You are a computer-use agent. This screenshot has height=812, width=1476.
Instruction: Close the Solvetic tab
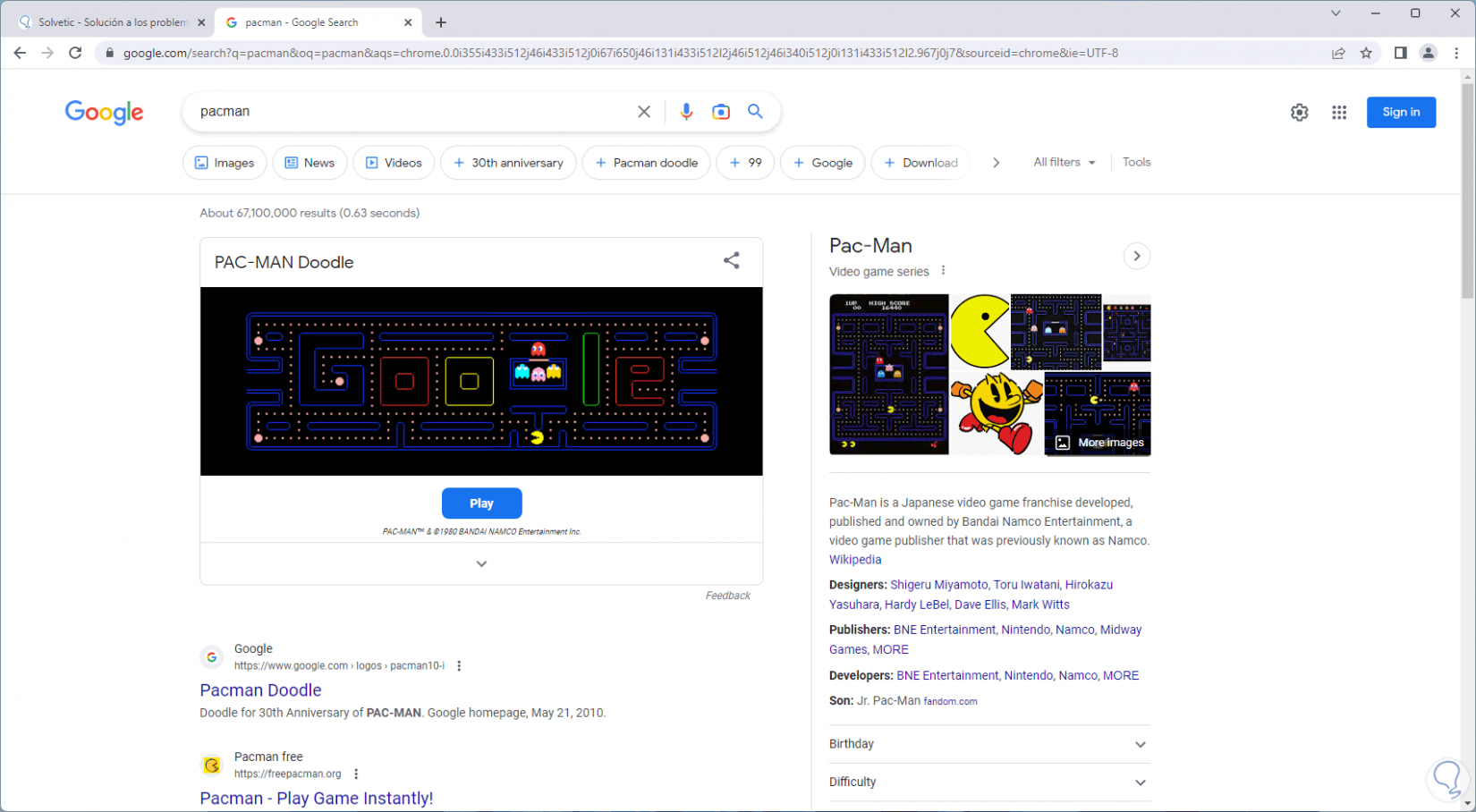point(201,22)
